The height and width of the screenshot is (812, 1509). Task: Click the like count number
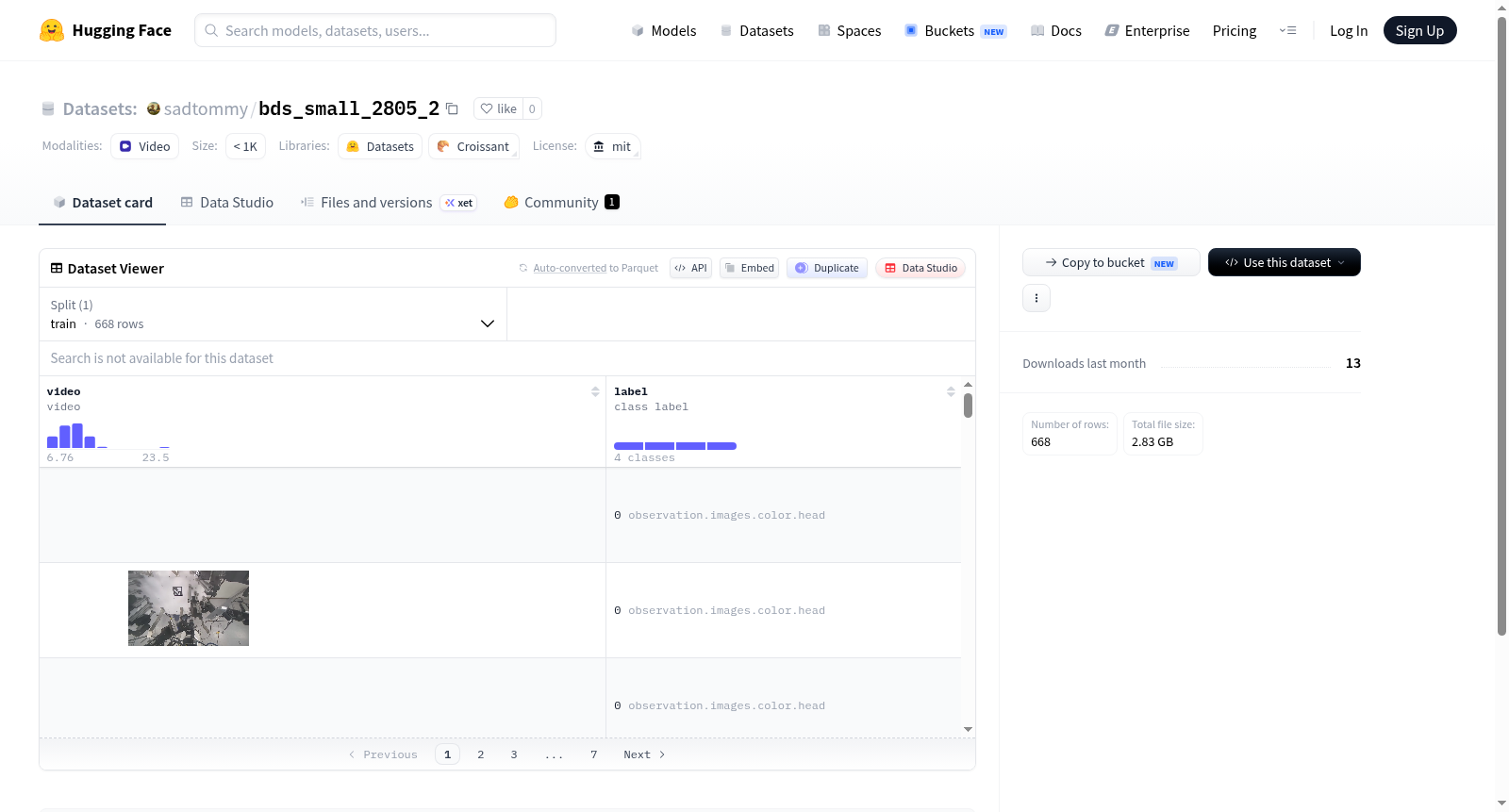(532, 108)
